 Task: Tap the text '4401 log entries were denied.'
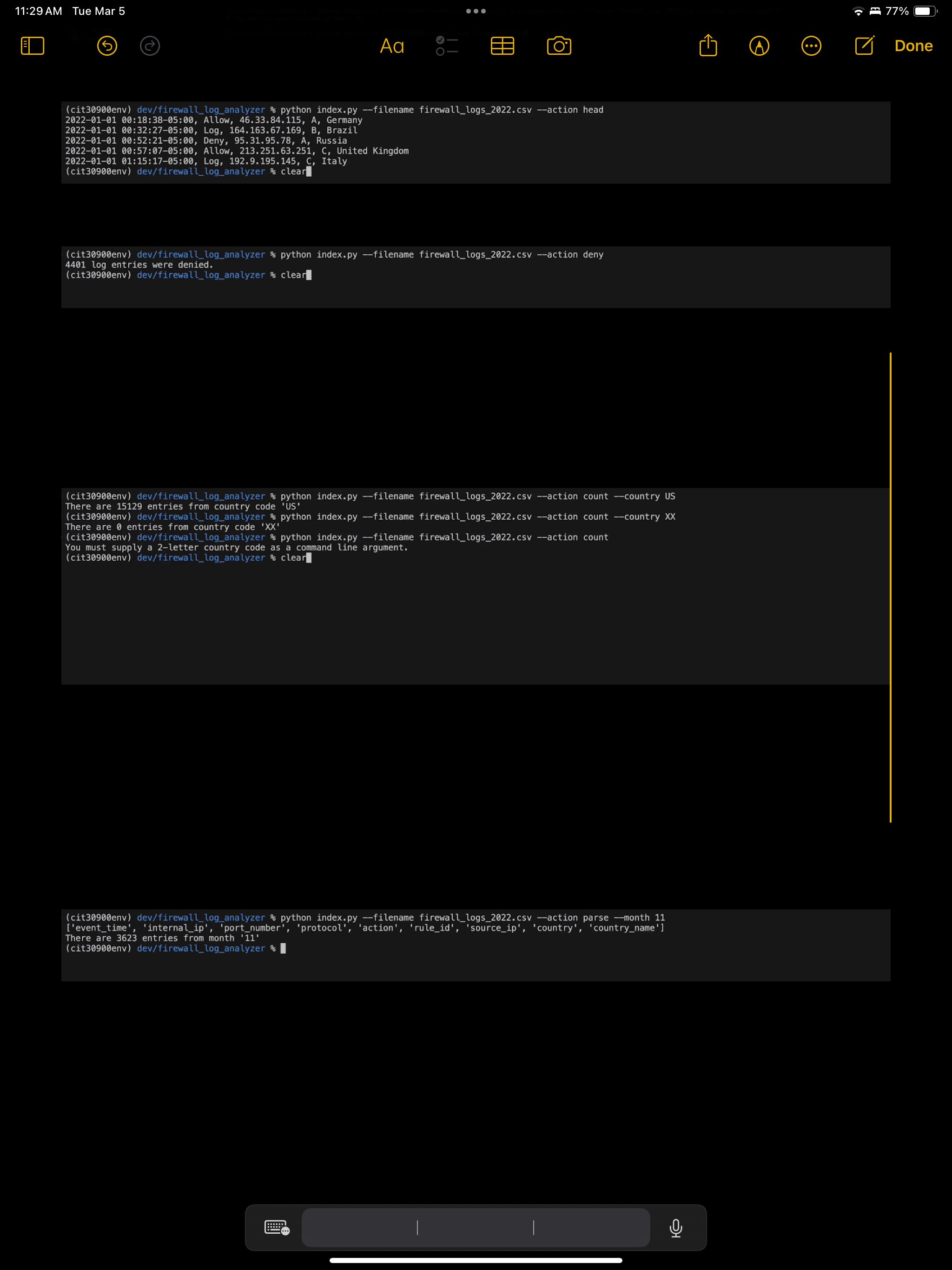(139, 265)
